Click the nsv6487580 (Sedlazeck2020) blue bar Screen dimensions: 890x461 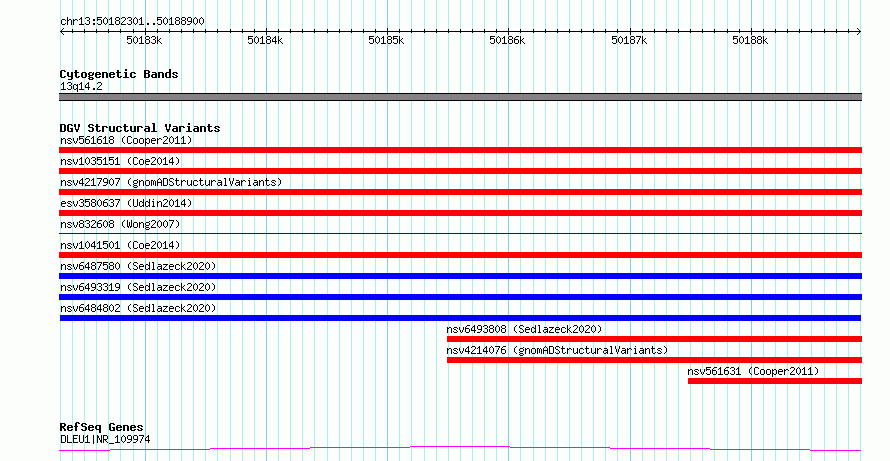[460, 276]
